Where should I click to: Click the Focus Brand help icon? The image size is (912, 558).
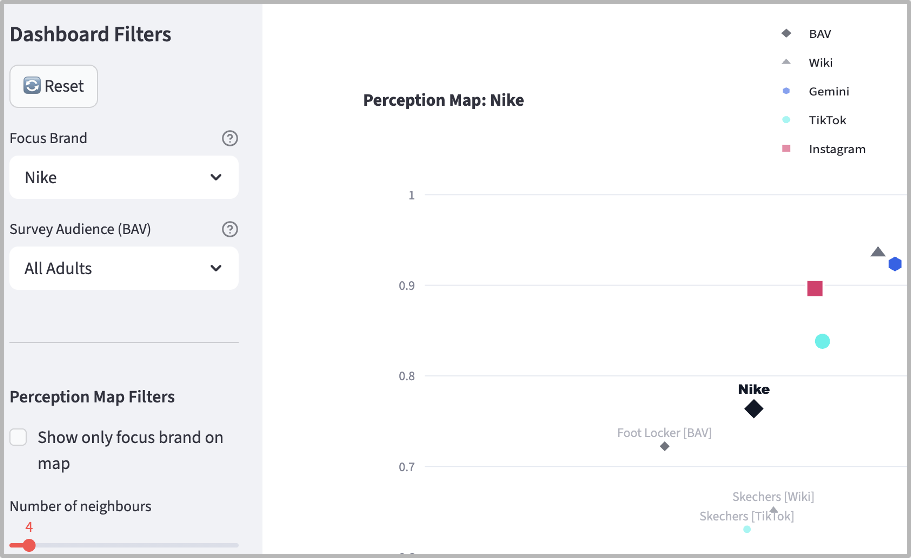coord(230,138)
